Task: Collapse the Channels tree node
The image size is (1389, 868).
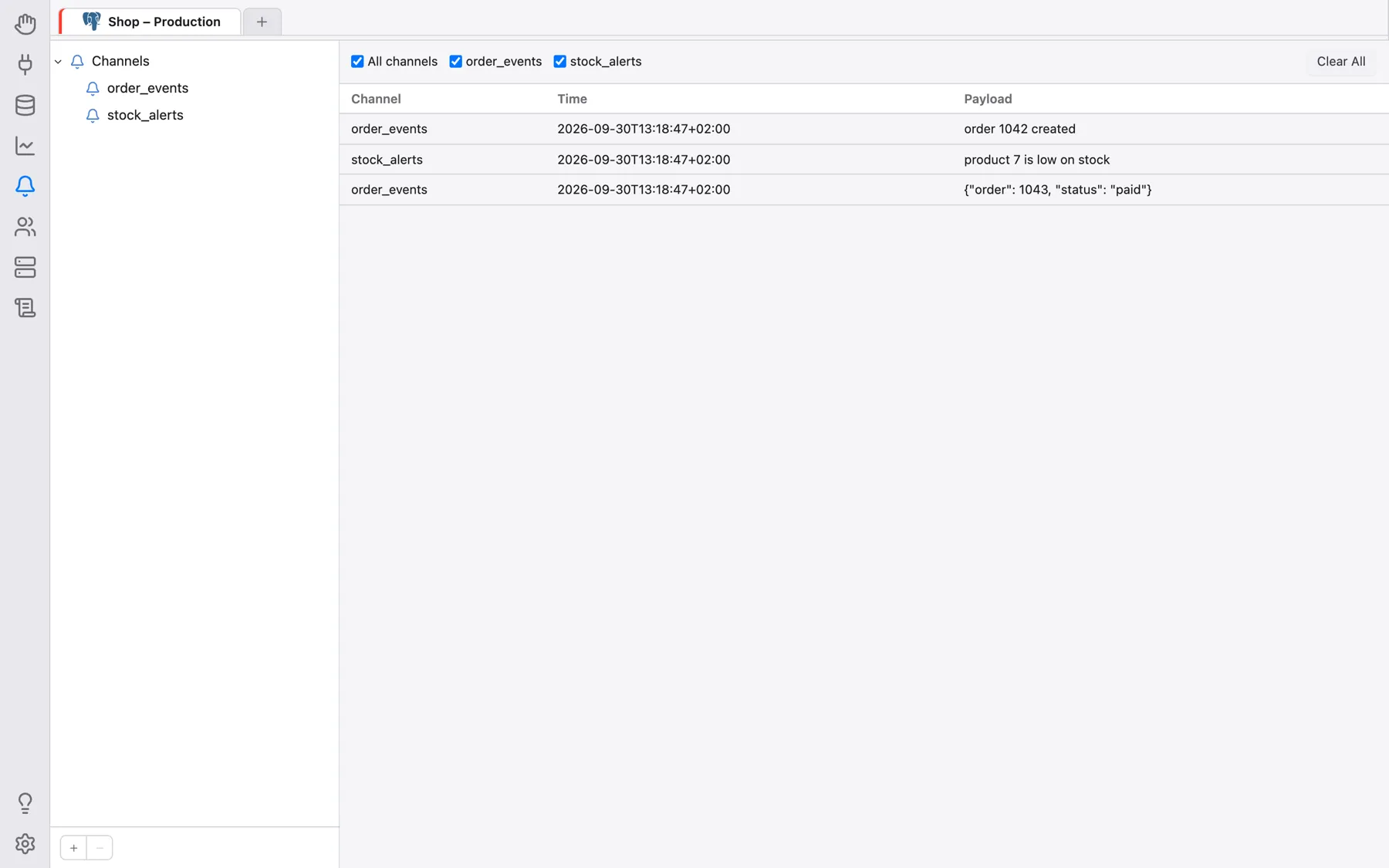Action: (58, 61)
